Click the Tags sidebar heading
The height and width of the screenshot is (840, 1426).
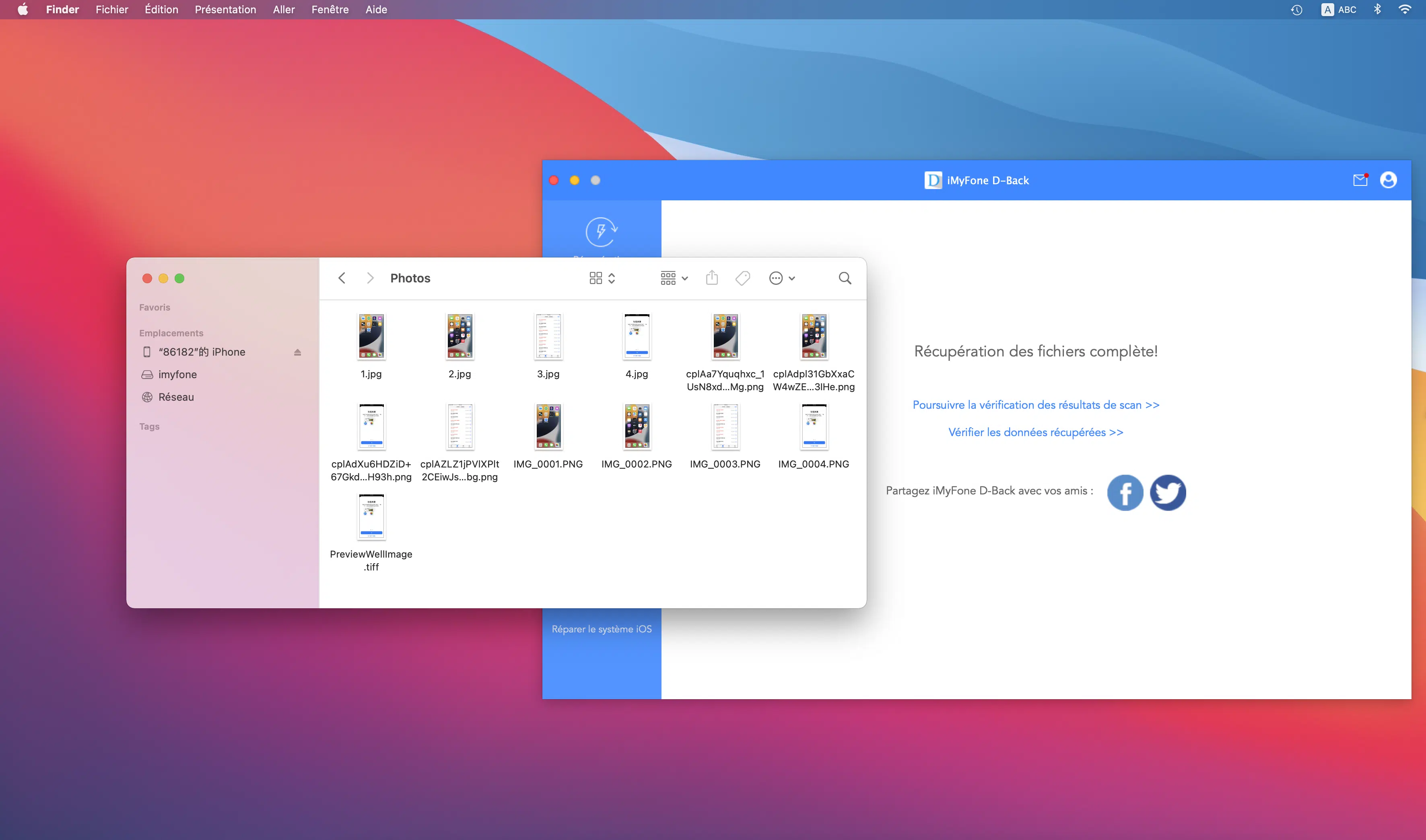coord(149,426)
